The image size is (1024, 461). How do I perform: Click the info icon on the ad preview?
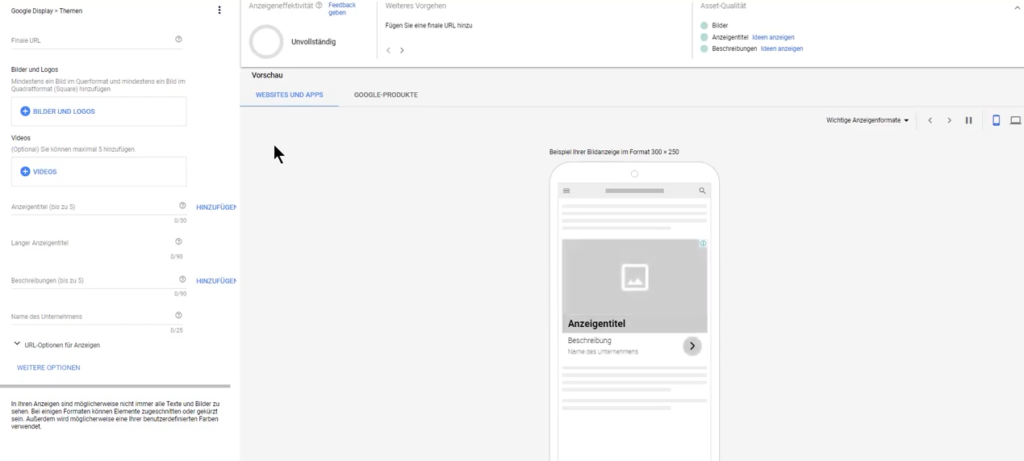[702, 244]
